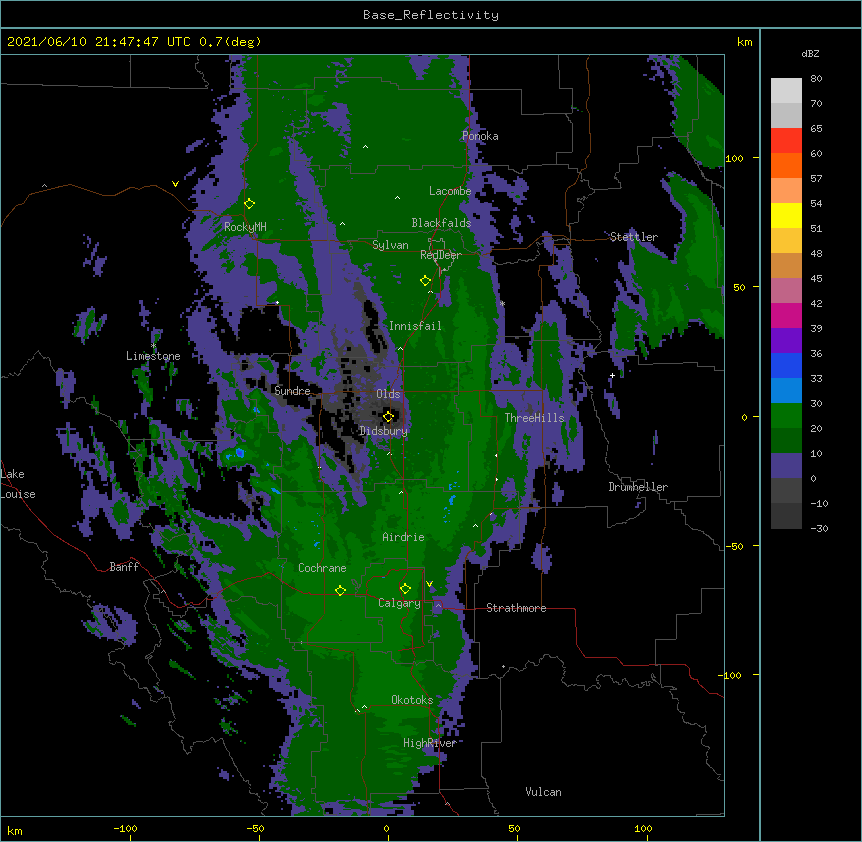Click the 50 tick on bottom axis

pos(514,828)
